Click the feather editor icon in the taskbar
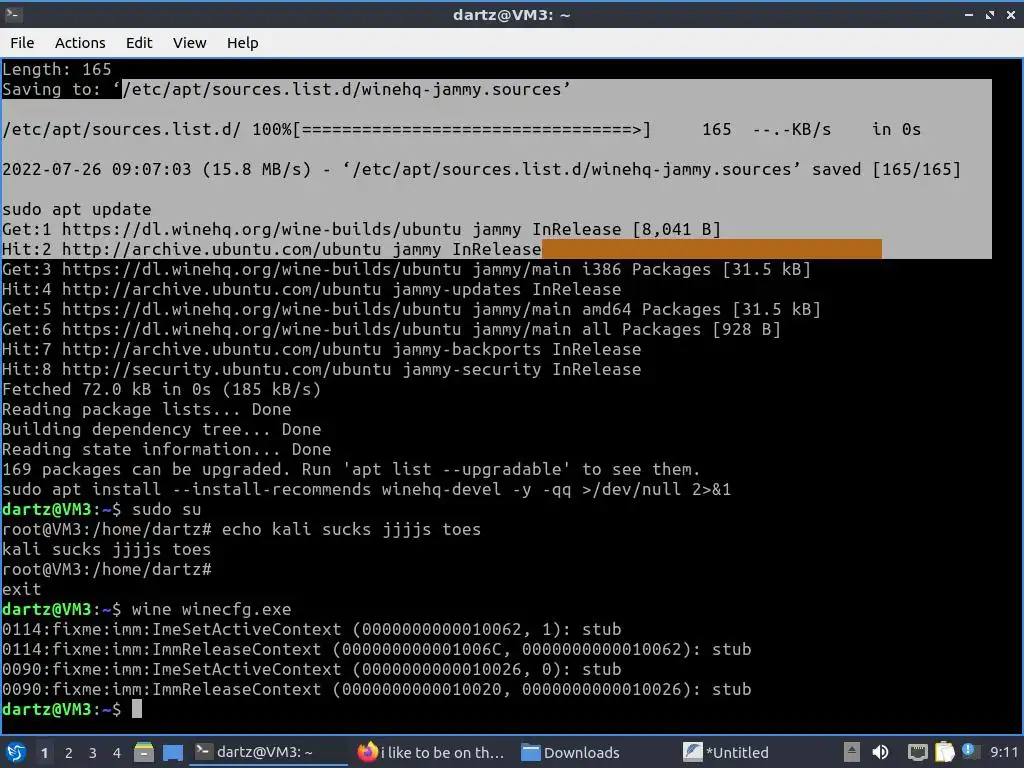This screenshot has height=768, width=1024. [x=692, y=752]
